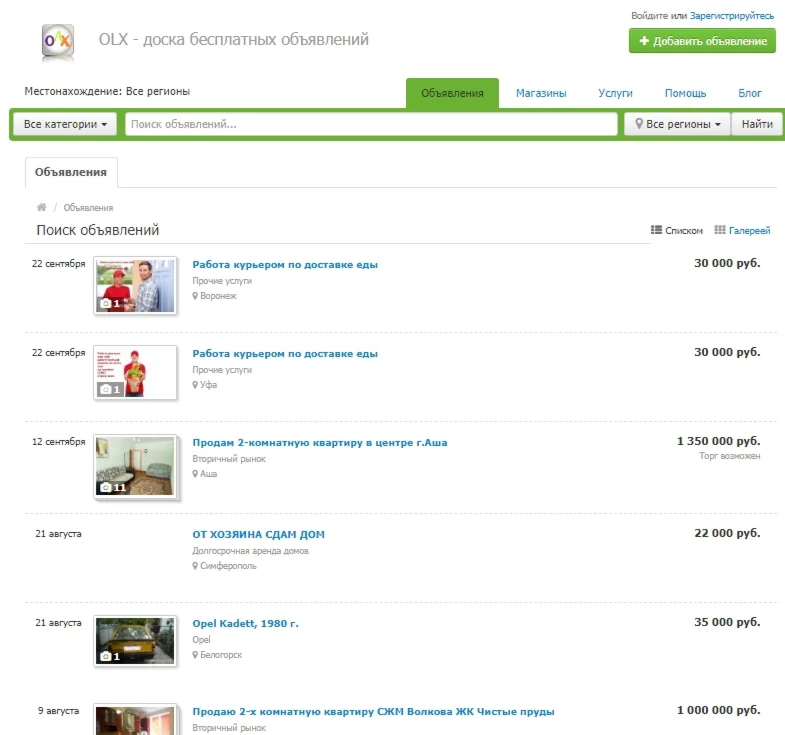Click 'Торг возможен' note

pos(729,456)
